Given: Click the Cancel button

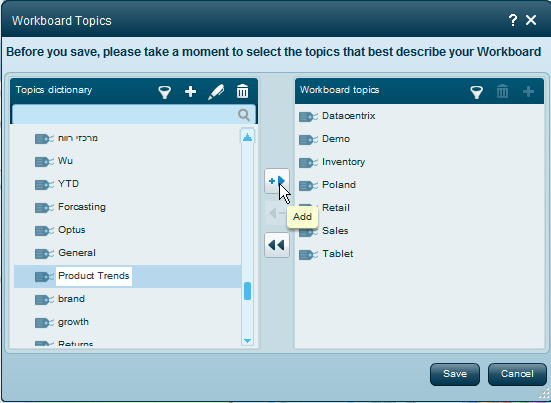Looking at the screenshot, I should 517,374.
